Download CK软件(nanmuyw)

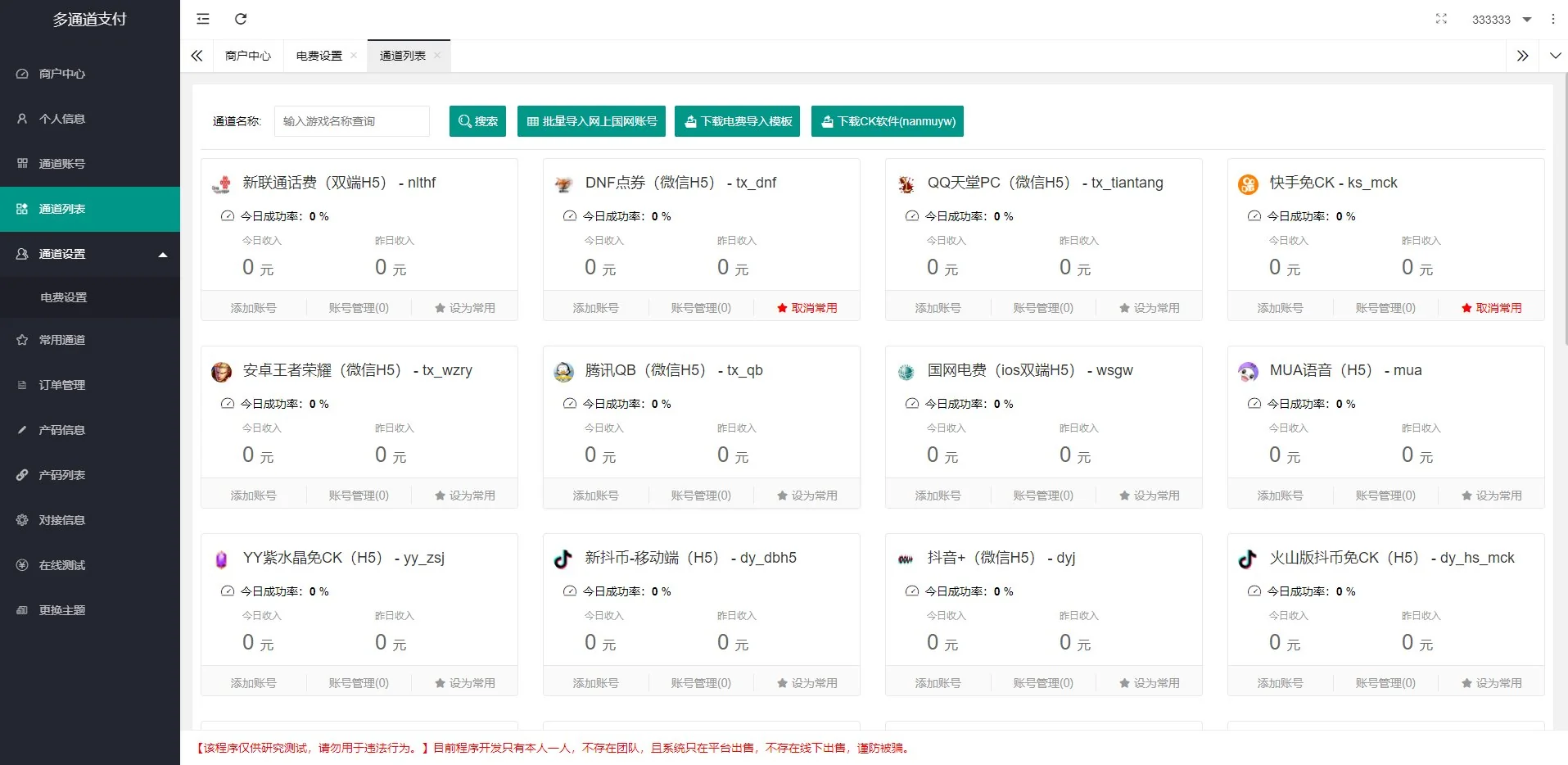coord(887,120)
